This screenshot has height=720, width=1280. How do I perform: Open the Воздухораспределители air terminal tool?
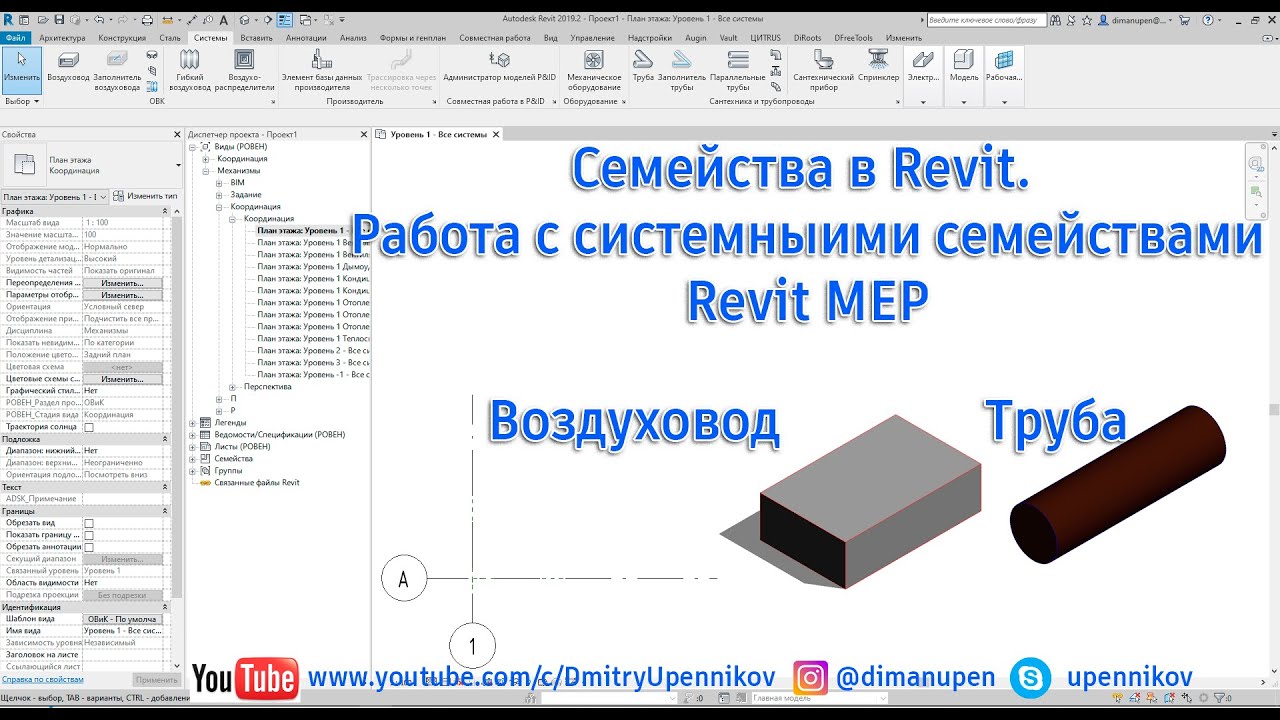click(244, 70)
